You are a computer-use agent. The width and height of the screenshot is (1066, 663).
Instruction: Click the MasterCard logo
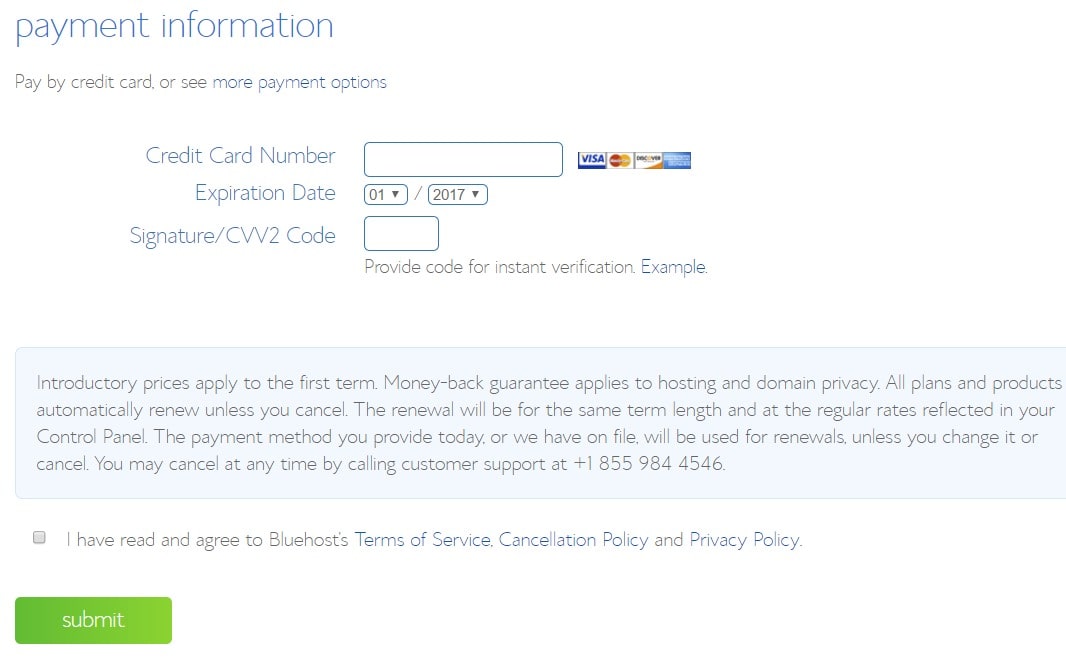tap(620, 160)
